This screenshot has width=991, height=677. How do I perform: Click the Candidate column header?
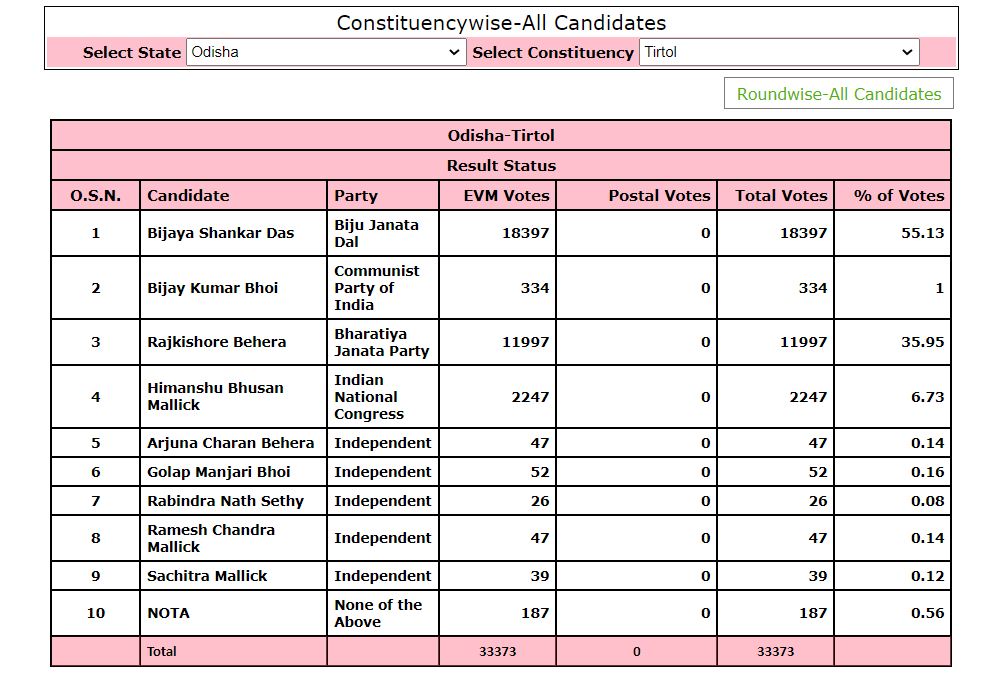coord(188,196)
